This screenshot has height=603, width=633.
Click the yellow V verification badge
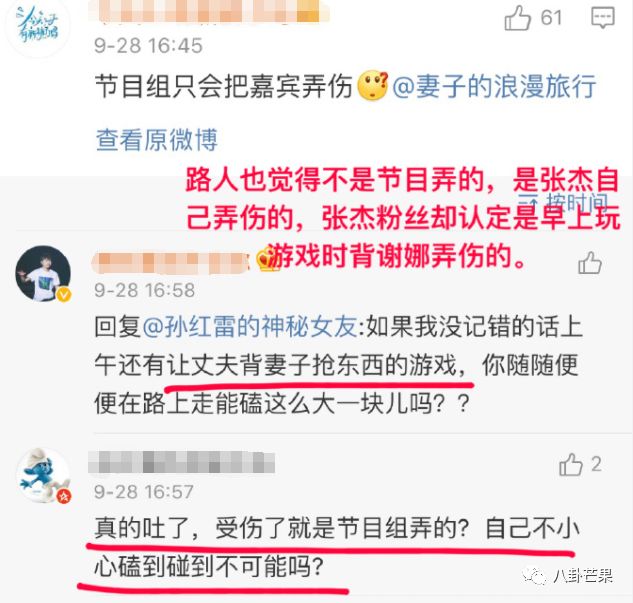point(64,295)
